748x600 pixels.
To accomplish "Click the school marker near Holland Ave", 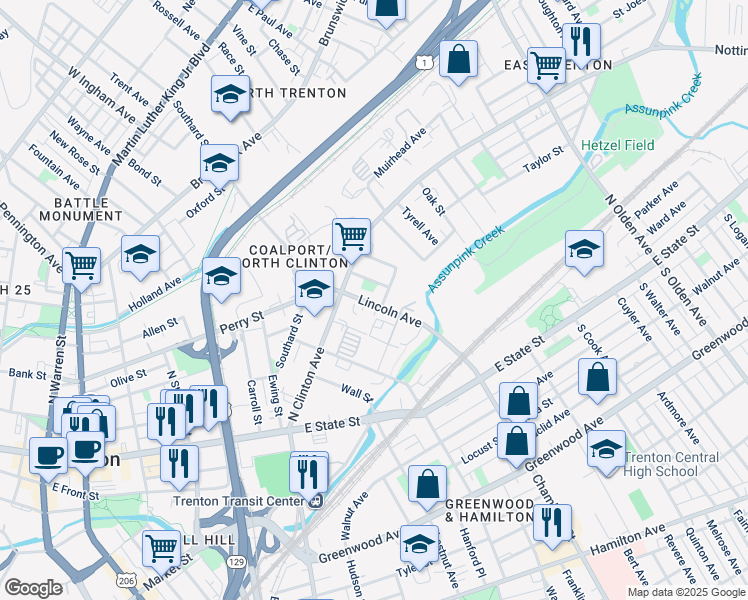I will [141, 255].
